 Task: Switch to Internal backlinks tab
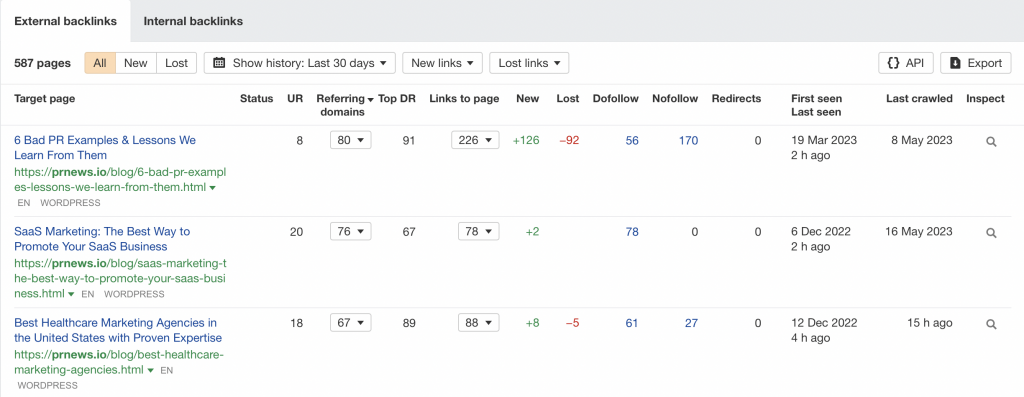[x=193, y=21]
